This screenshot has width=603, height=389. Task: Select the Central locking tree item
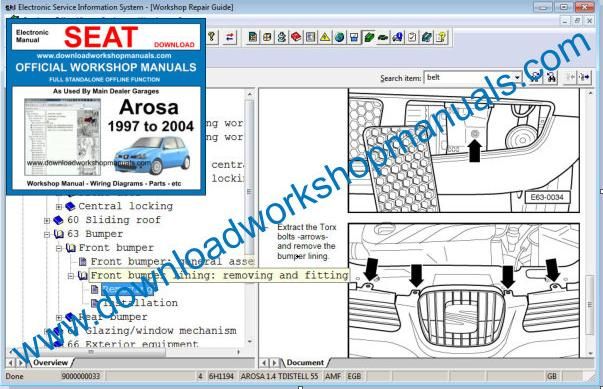[126, 206]
